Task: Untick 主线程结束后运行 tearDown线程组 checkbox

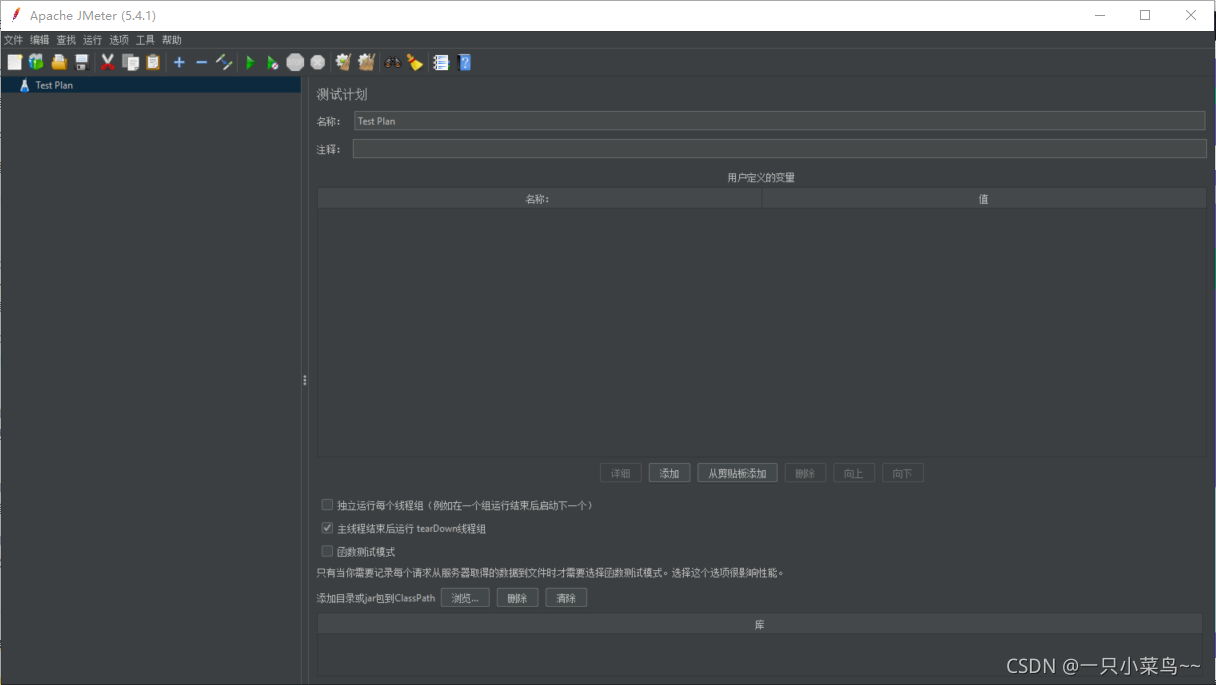Action: [327, 528]
